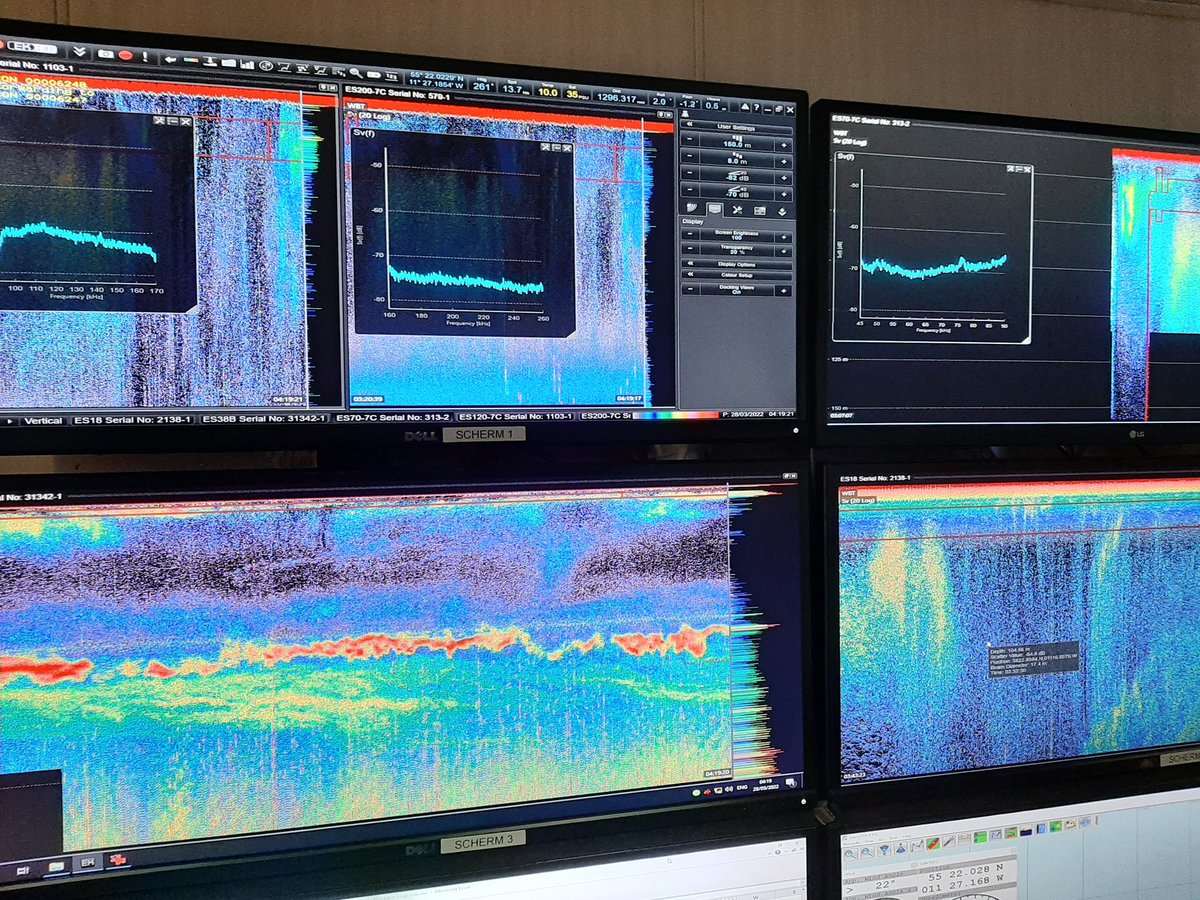Viewport: 1200px width, 900px height.
Task: Click the red application icon on bottom-left taskbar
Action: [117, 860]
